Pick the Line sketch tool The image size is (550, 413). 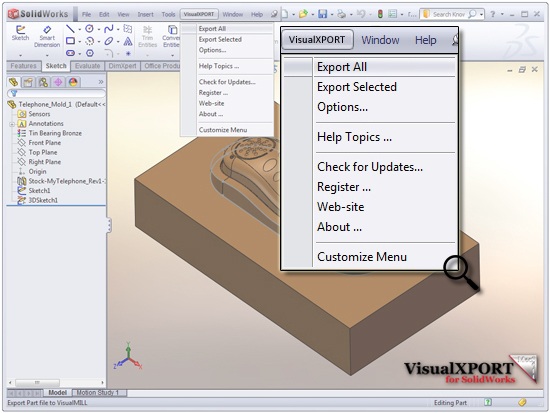pos(71,29)
